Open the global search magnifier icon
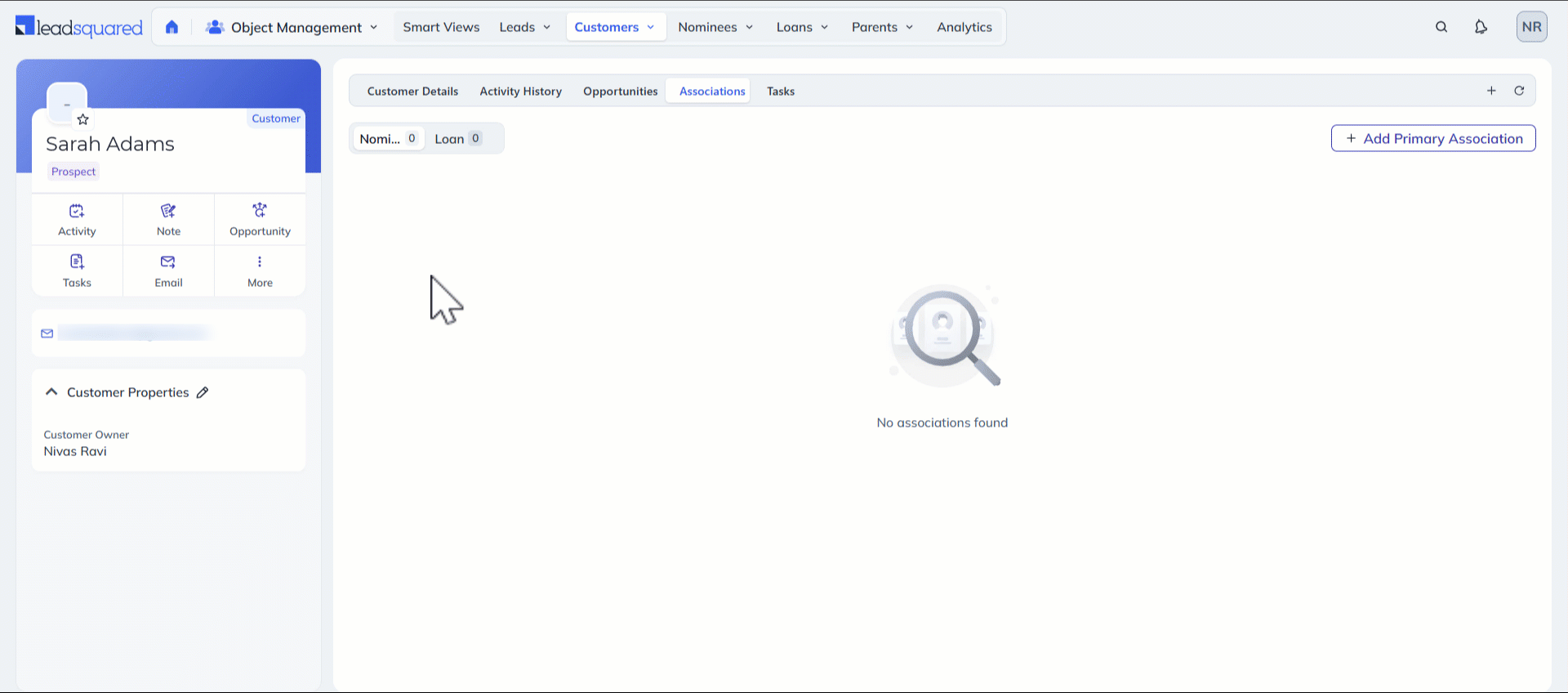This screenshot has width=1568, height=693. pos(1441,27)
